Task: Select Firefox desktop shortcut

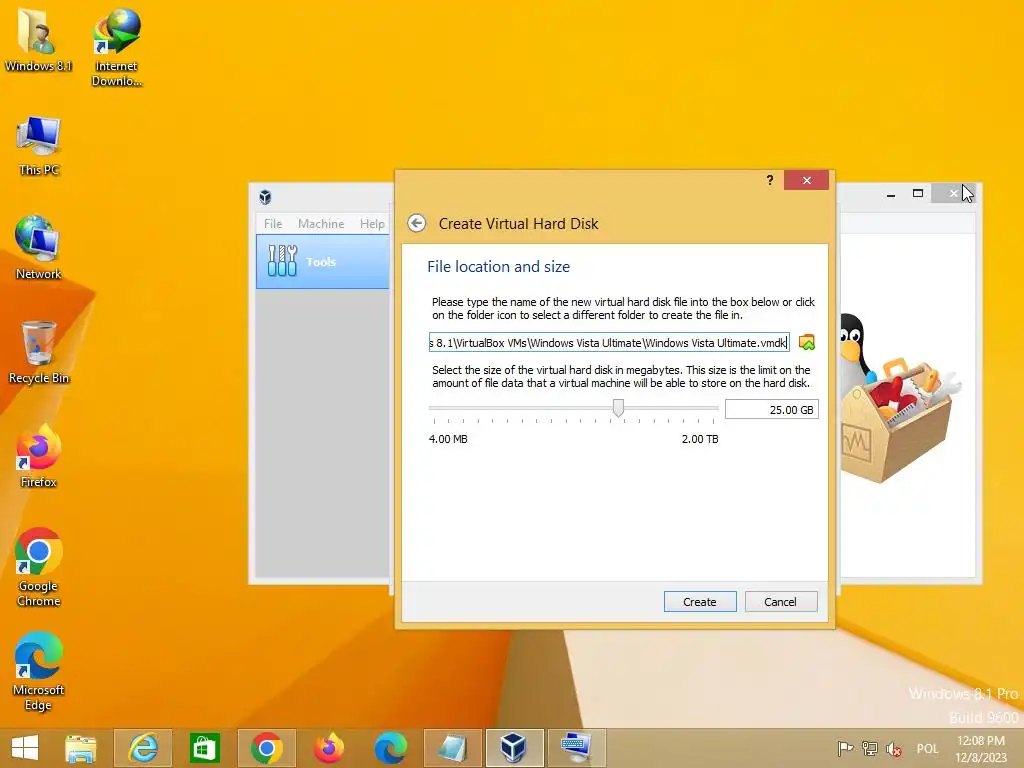Action: [39, 456]
